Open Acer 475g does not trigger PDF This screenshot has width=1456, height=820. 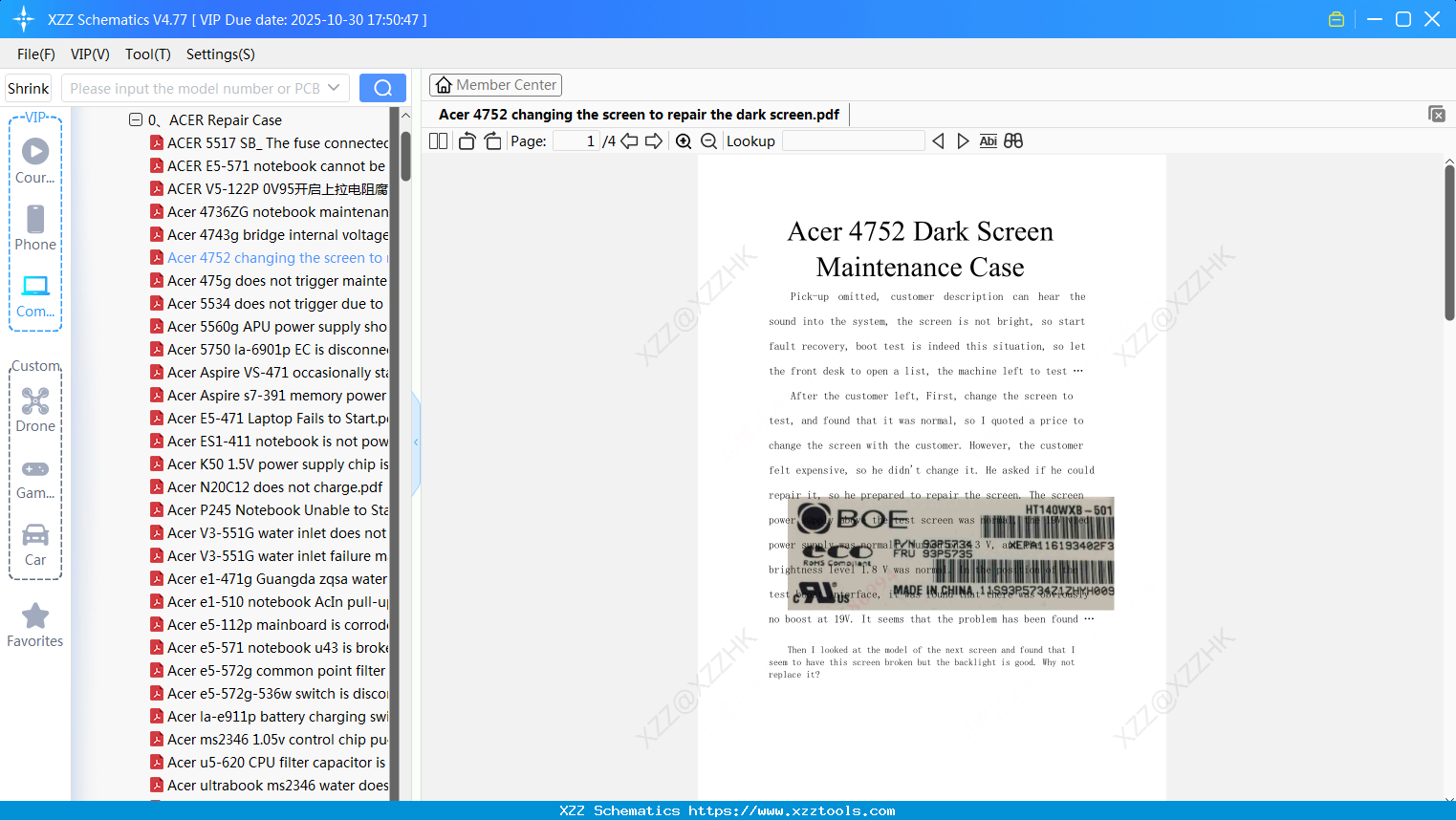point(269,281)
